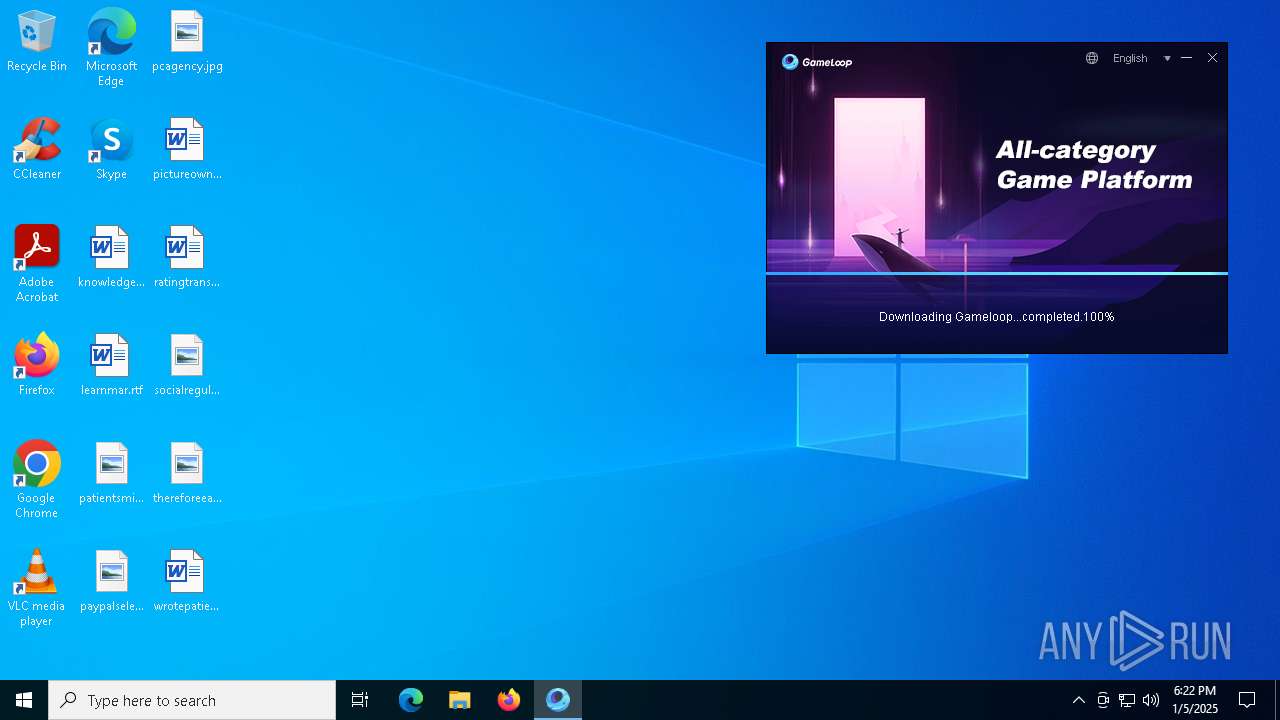Launch Microsoft Edge from desktop shortcut
The height and width of the screenshot is (720, 1280).
[x=111, y=47]
